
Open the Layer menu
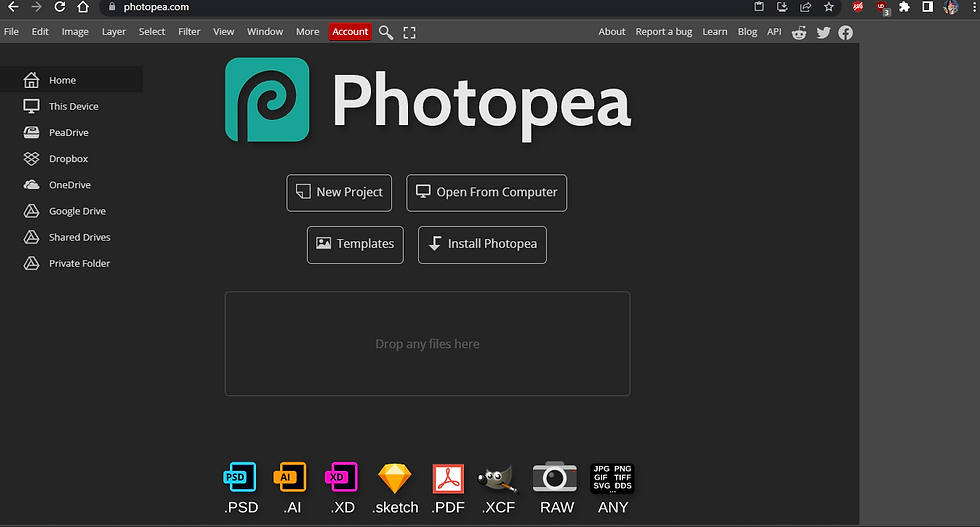(114, 32)
